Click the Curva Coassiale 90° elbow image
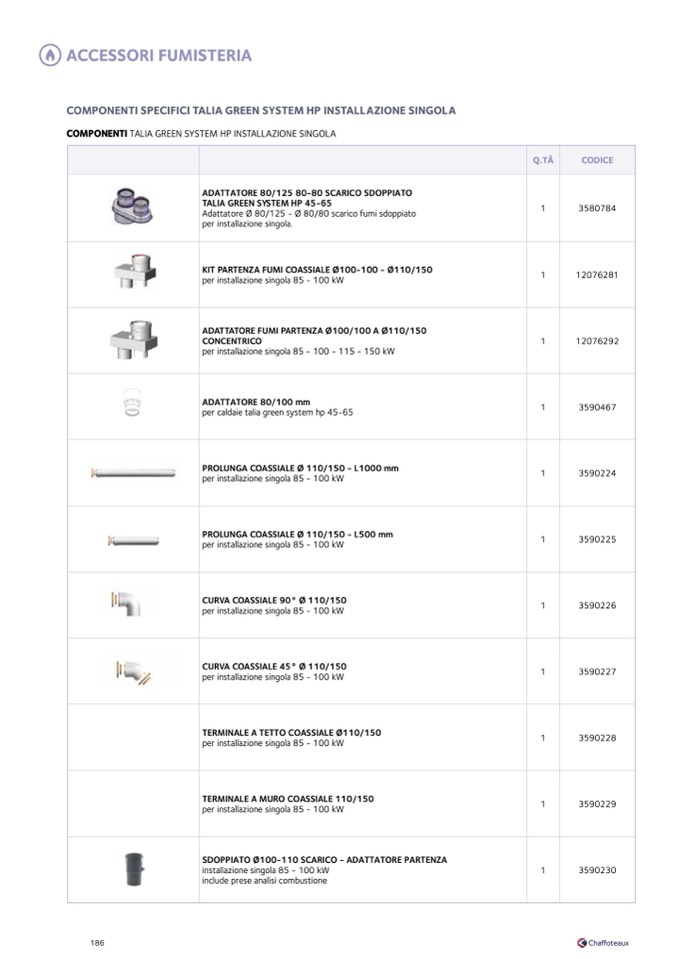Viewport: 678px width, 959px height. click(x=131, y=603)
